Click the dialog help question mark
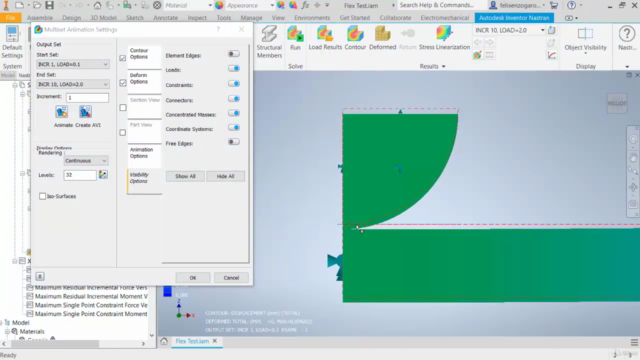640x360 pixels. click(x=218, y=29)
